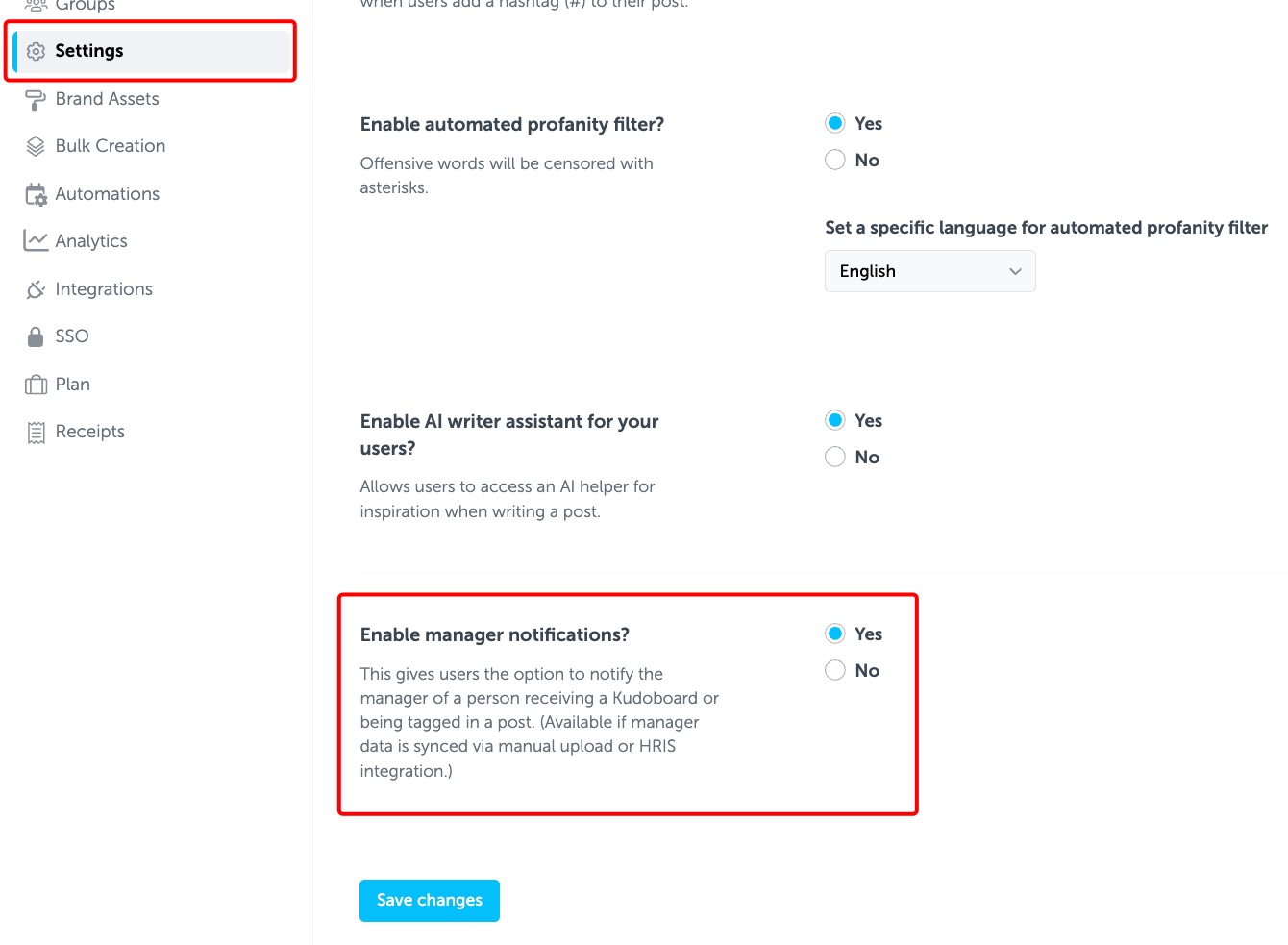The width and height of the screenshot is (1288, 945).
Task: Navigate to the Settings menu entry
Action: [89, 51]
